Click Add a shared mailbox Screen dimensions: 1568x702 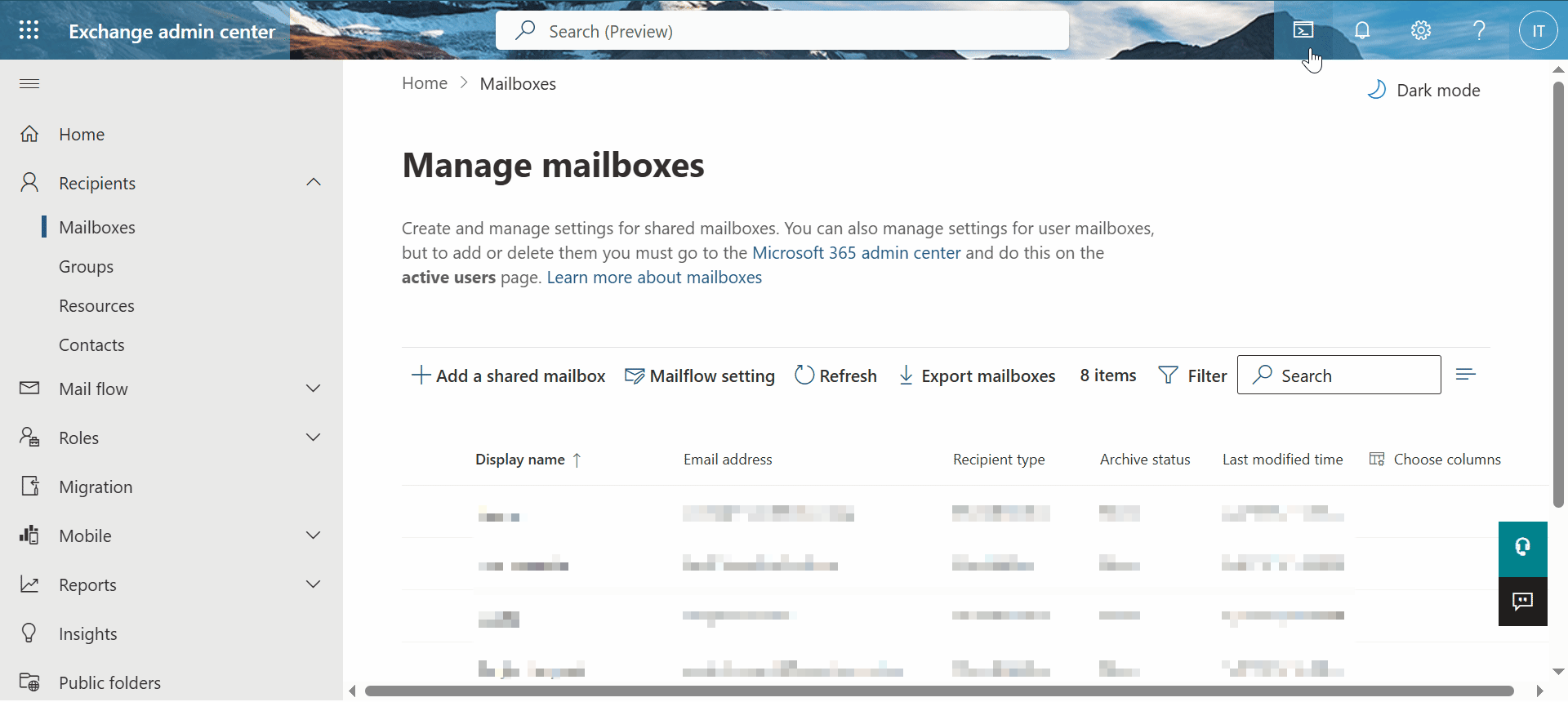pyautogui.click(x=509, y=375)
